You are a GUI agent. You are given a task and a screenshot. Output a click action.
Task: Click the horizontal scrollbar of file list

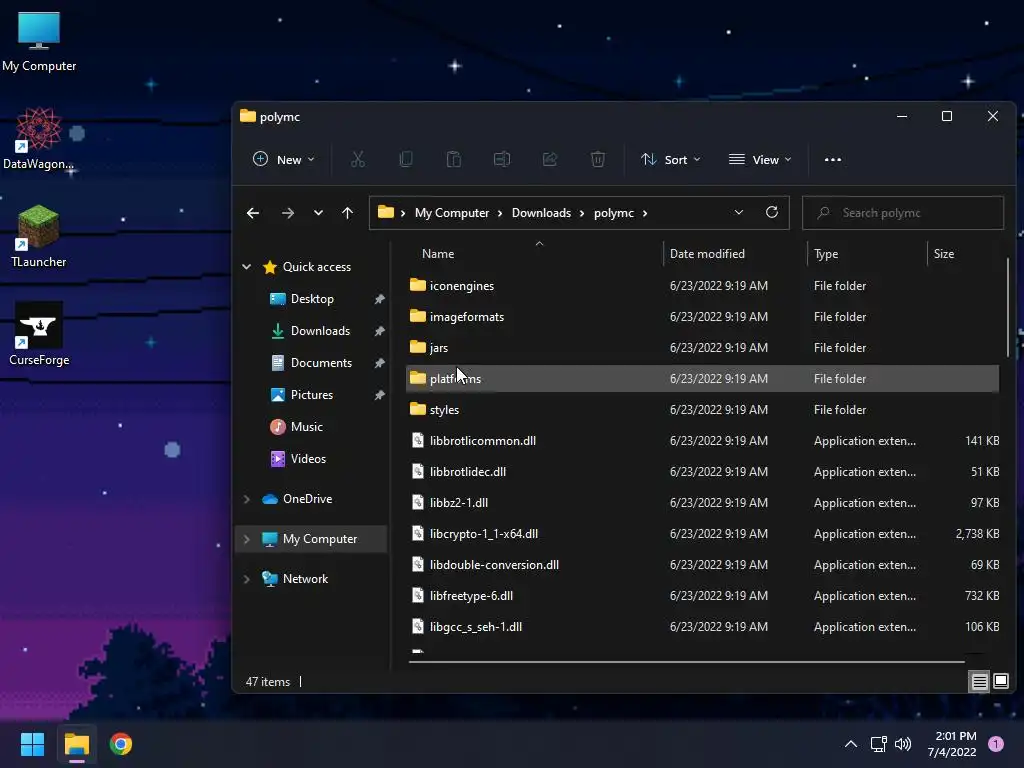click(686, 662)
